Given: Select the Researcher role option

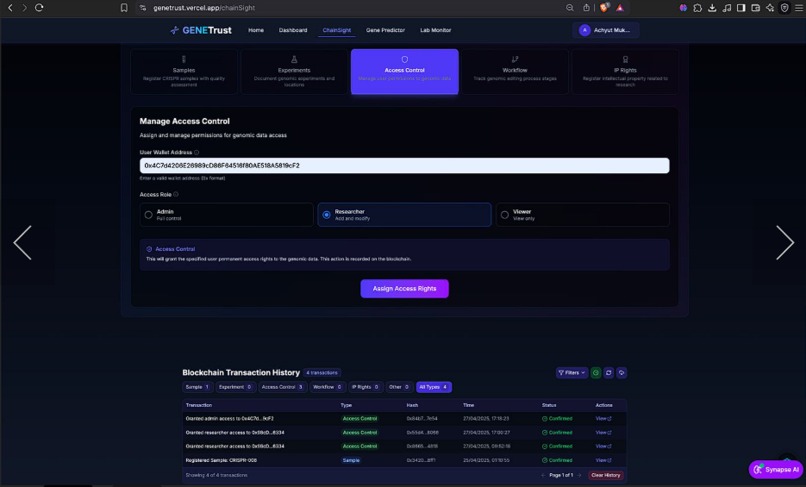Looking at the screenshot, I should coord(405,215).
